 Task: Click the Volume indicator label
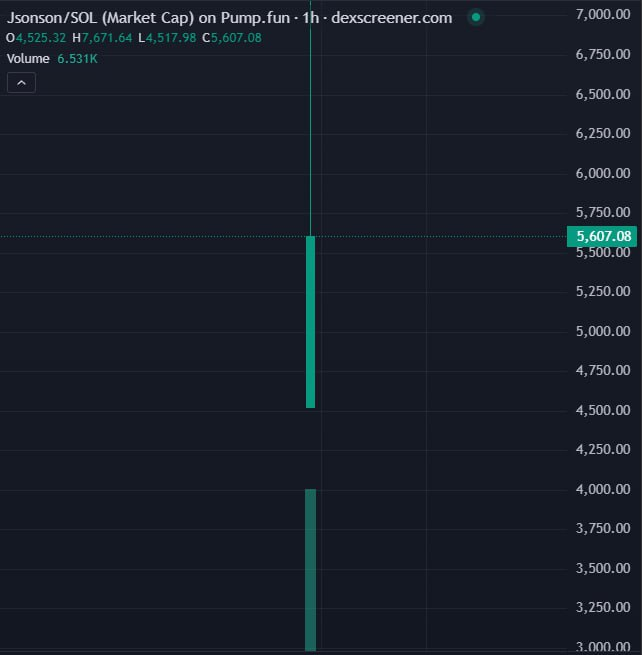[28, 59]
